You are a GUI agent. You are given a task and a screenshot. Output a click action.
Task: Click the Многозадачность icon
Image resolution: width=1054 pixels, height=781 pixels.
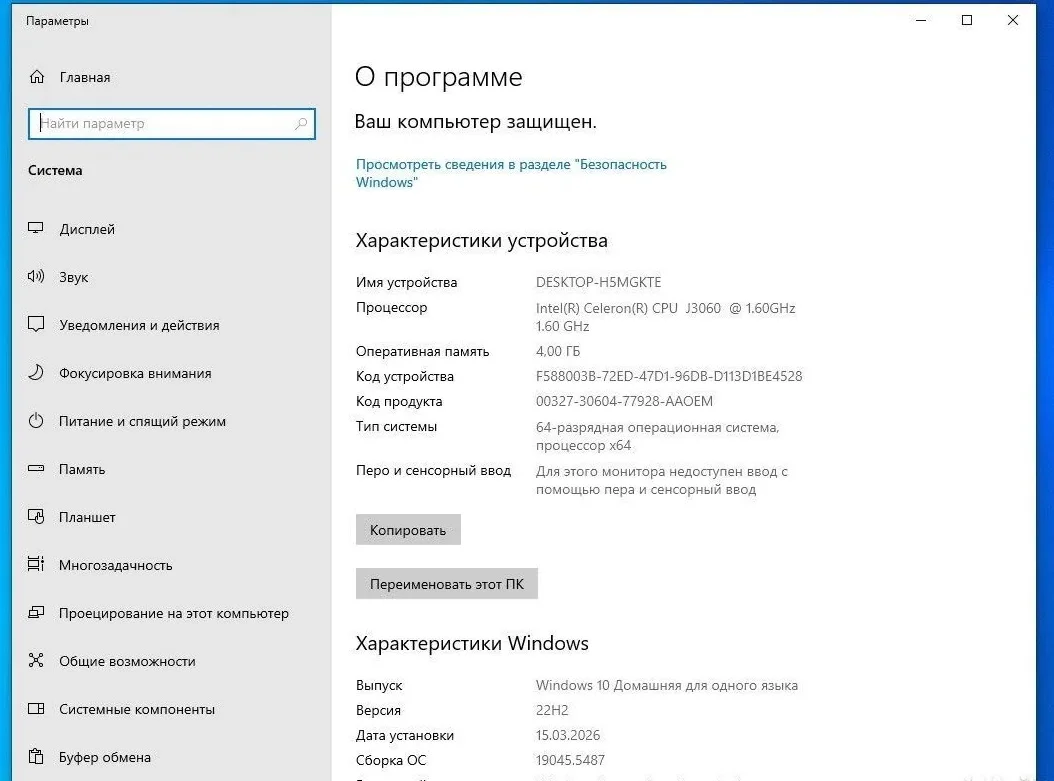(36, 565)
